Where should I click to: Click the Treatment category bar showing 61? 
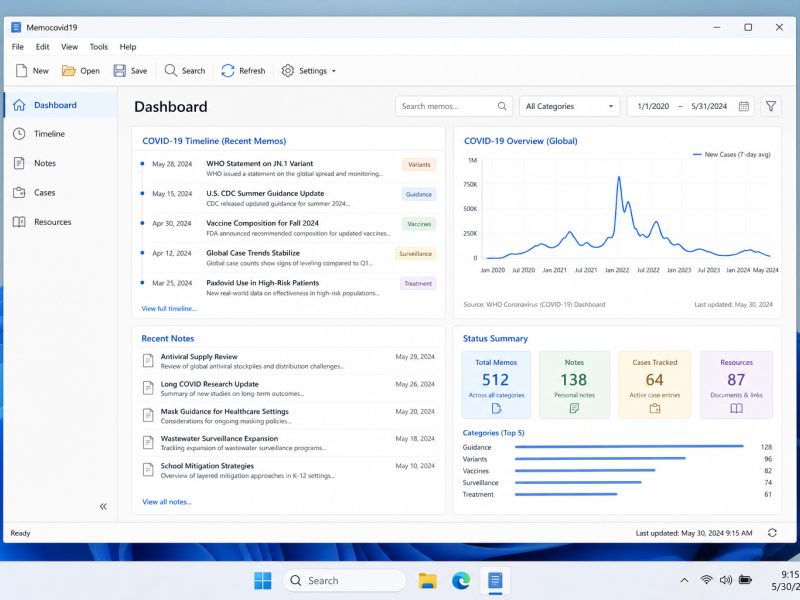(x=566, y=494)
